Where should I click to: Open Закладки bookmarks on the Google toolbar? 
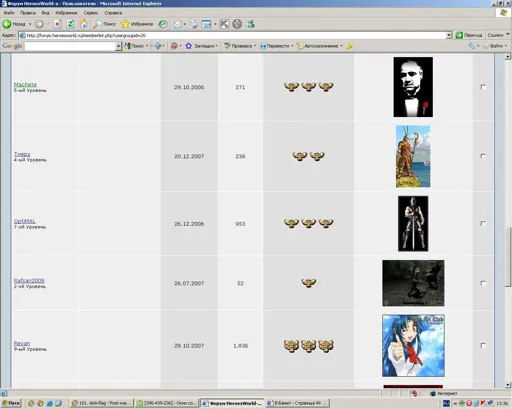200,46
